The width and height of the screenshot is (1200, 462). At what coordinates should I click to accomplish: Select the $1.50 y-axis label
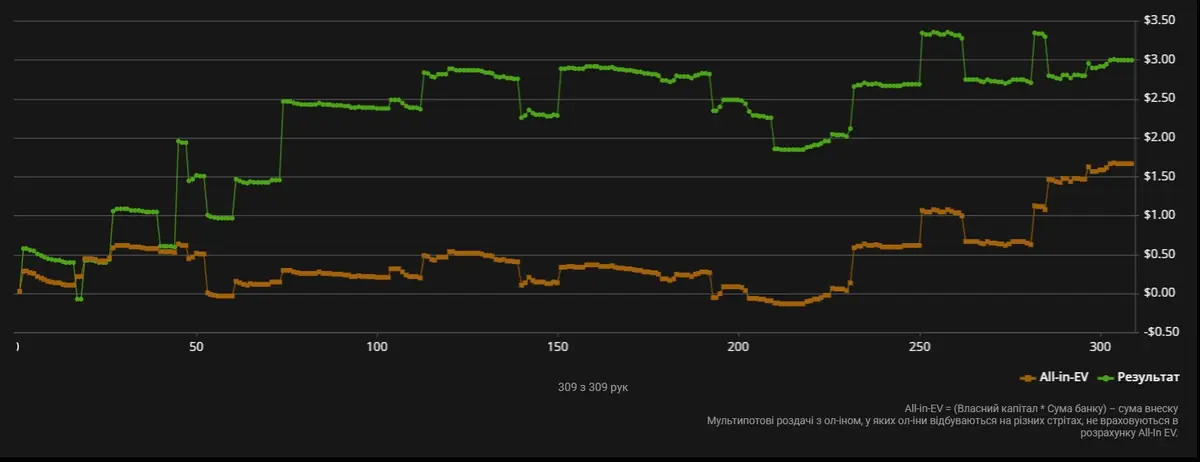[x=1160, y=177]
